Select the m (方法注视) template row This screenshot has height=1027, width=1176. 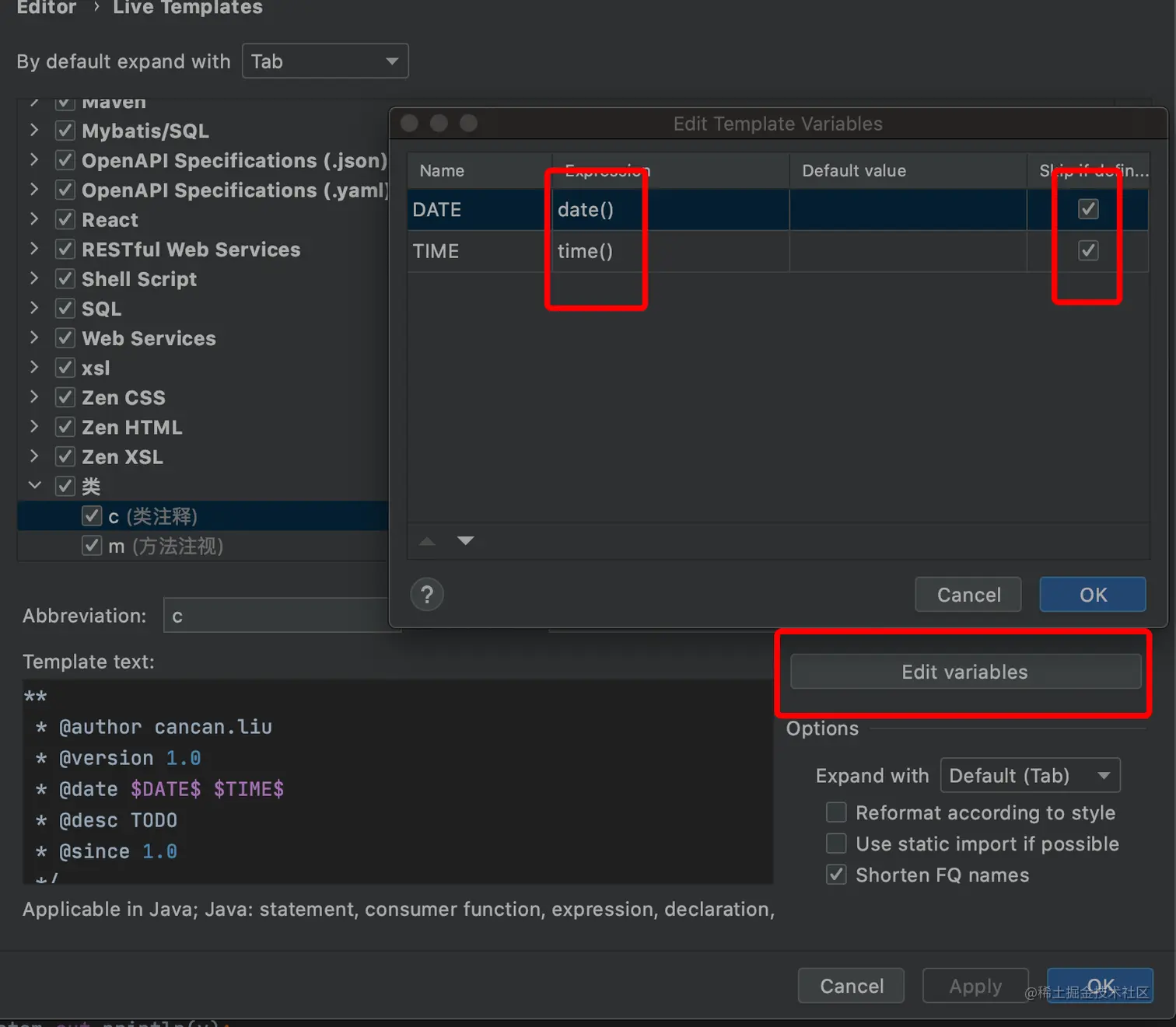(x=202, y=546)
